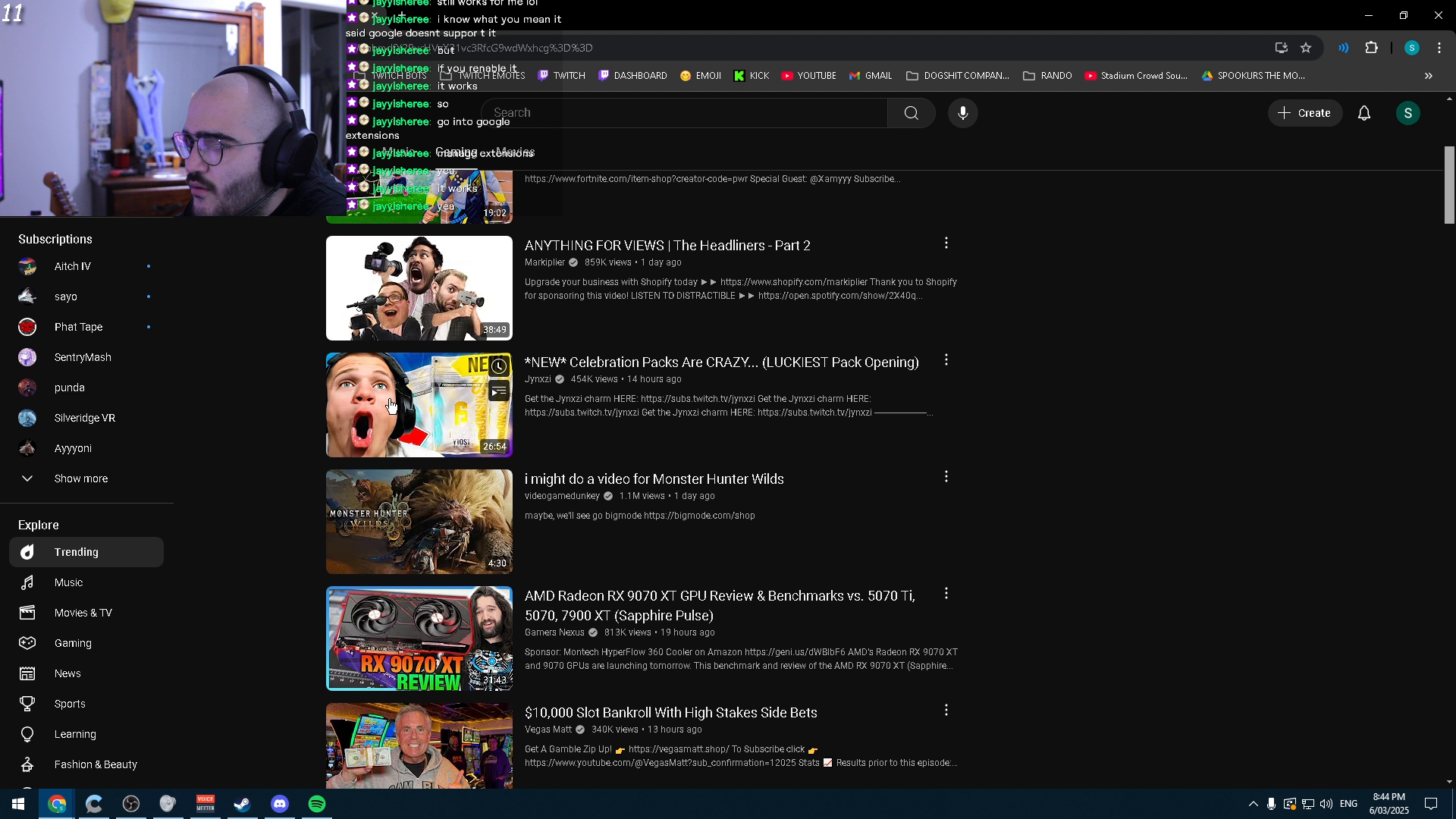Open Chrome's three-dot browser menu
Image resolution: width=1456 pixels, height=819 pixels.
point(1439,48)
